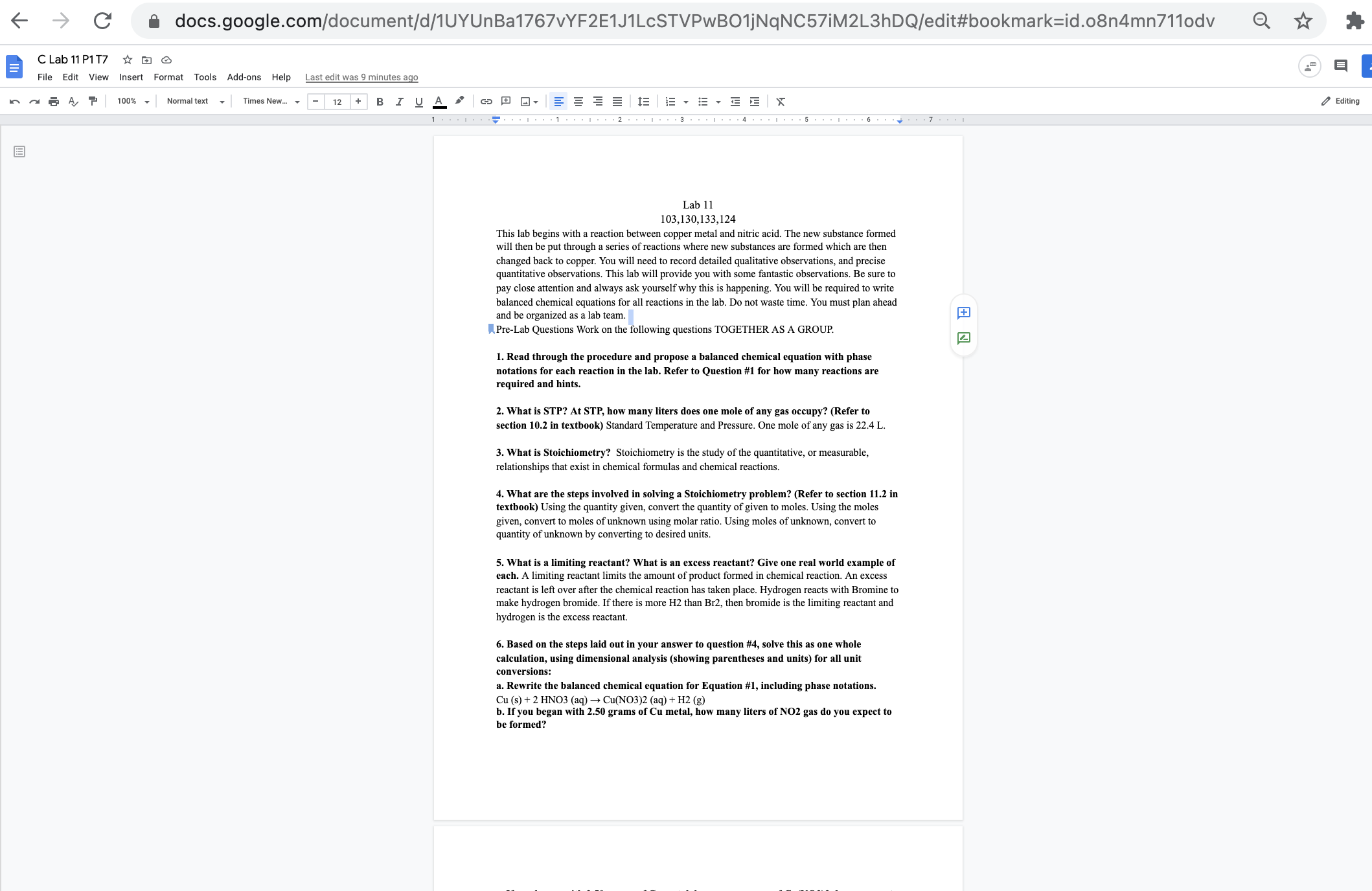Image resolution: width=1372 pixels, height=891 pixels.
Task: Open the text color picker
Action: [x=439, y=102]
